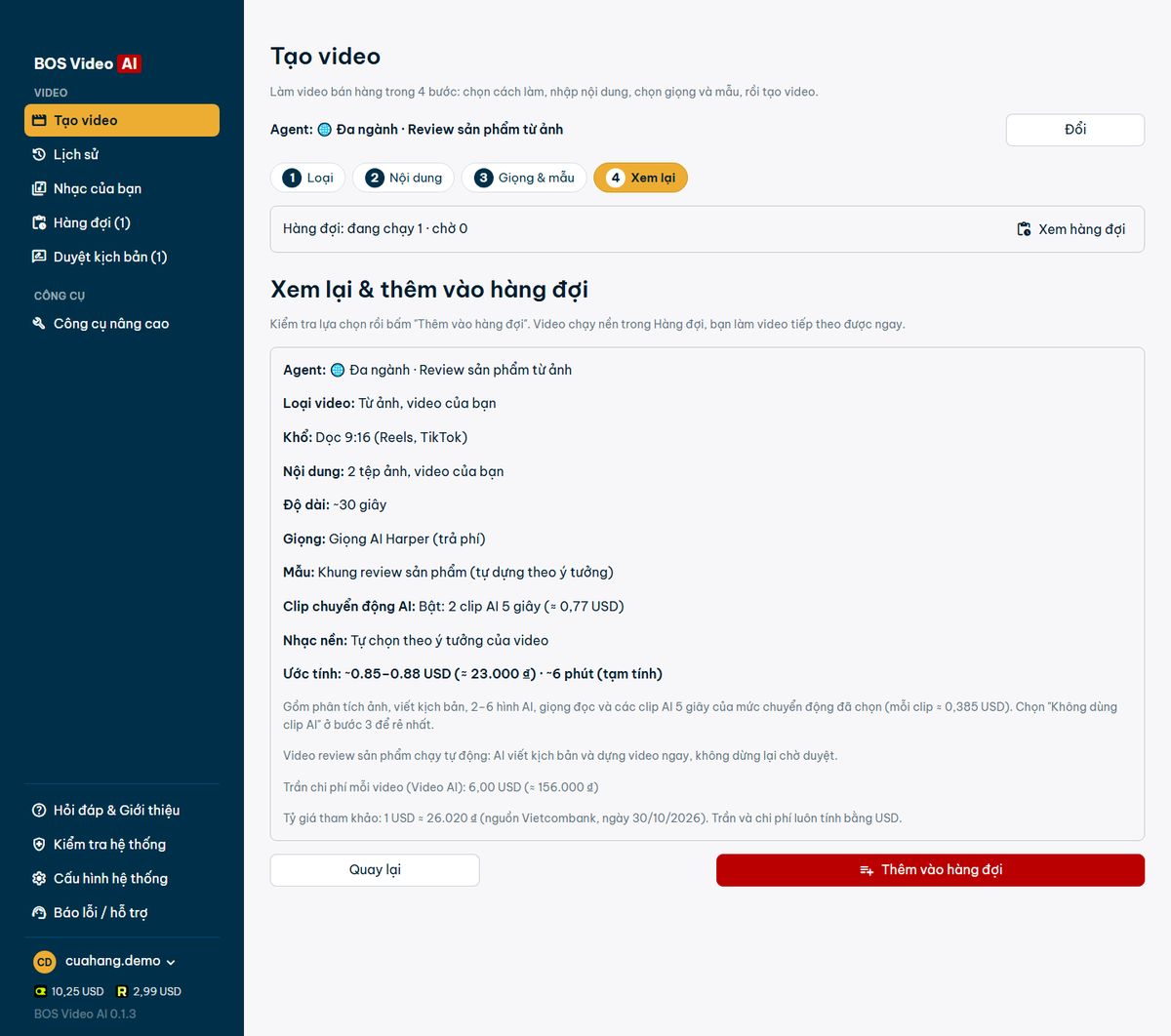The height and width of the screenshot is (1036, 1171).
Task: Click the 'Mẫu: Khung review sản phẩm' row
Action: [448, 572]
